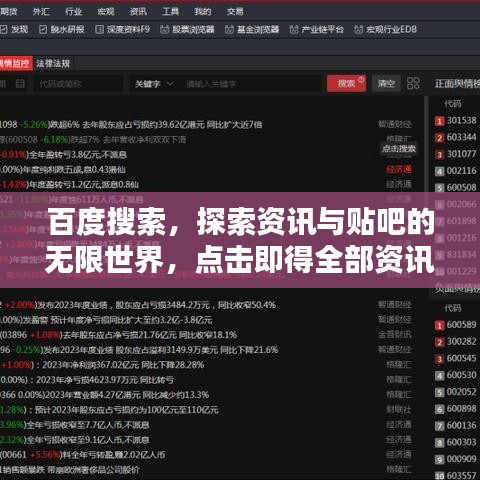Click the red 搜索 button
The height and width of the screenshot is (480, 480).
[x=346, y=83]
